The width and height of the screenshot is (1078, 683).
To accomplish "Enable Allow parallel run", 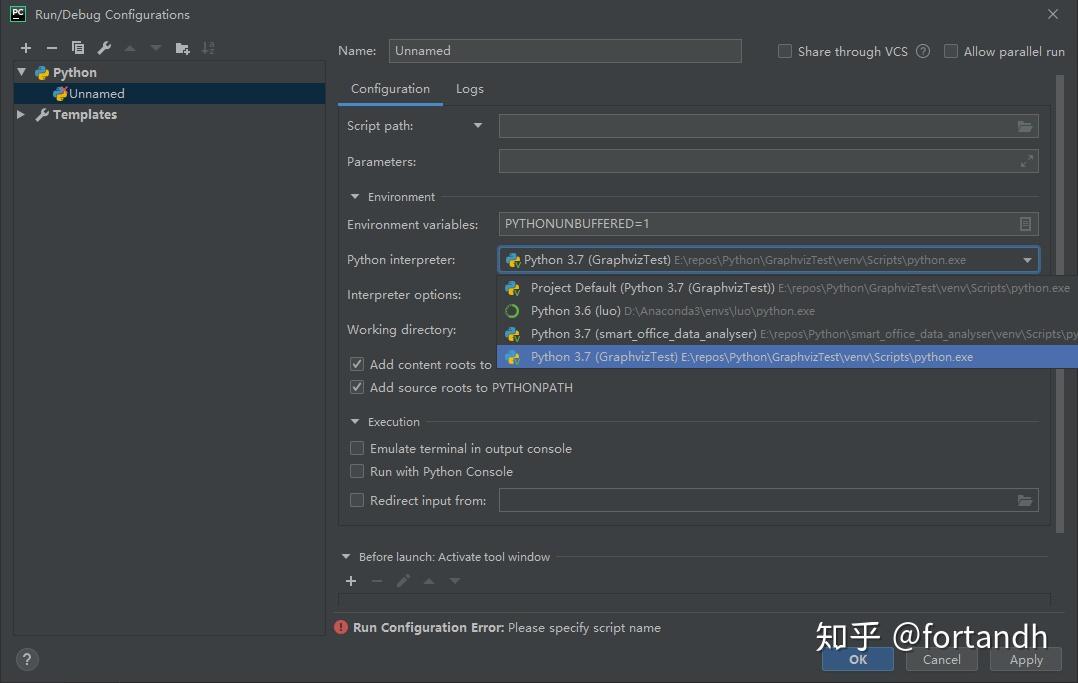I will [x=949, y=50].
